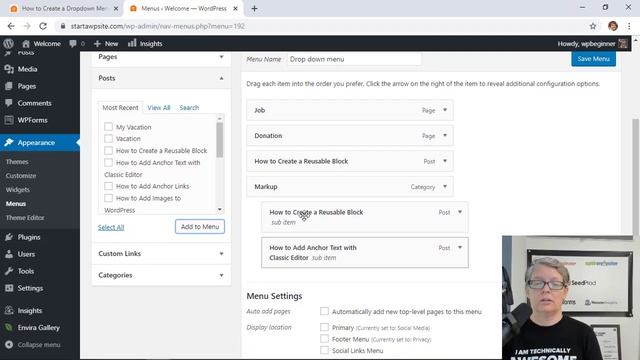Viewport: 640px width, 360px height.
Task: Open Appearance in the sidebar
Action: (x=40, y=142)
